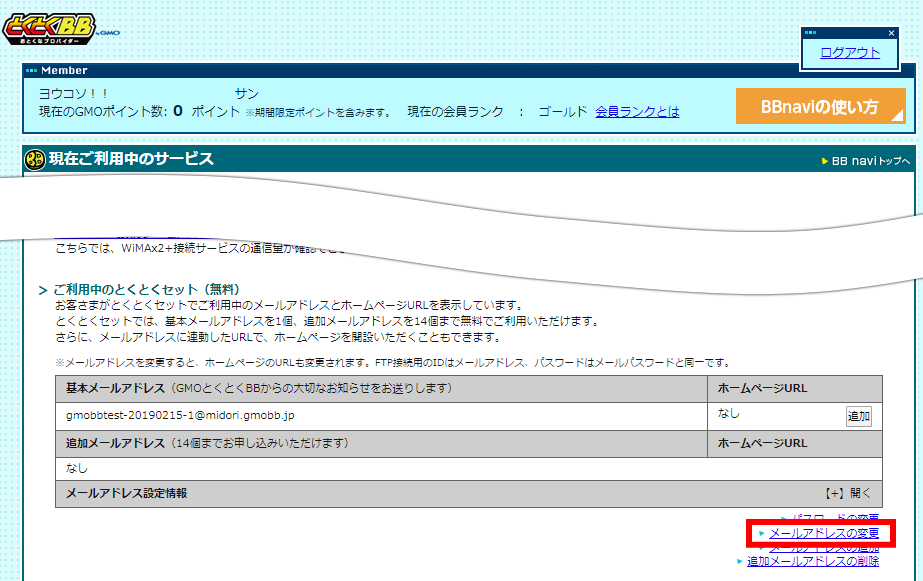Select the email address gmobbtest-20190215-1@midori.gmobb.jp

(180, 416)
